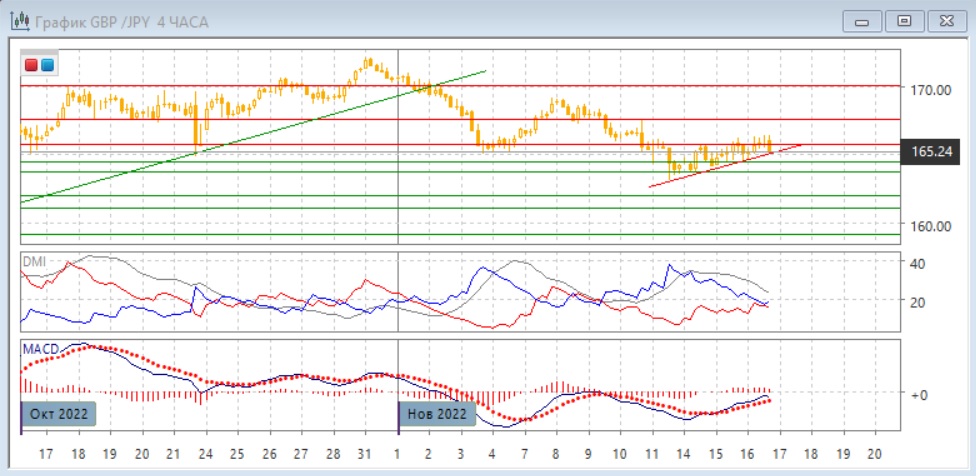Image resolution: width=976 pixels, height=476 pixels.
Task: Click the red square button above the chart
Action: (x=32, y=65)
